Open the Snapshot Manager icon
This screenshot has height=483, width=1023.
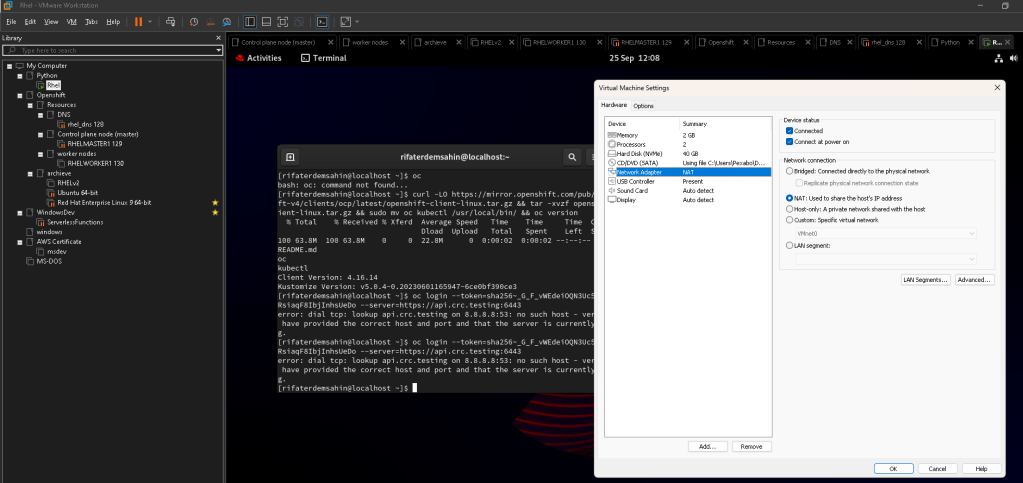(226, 22)
